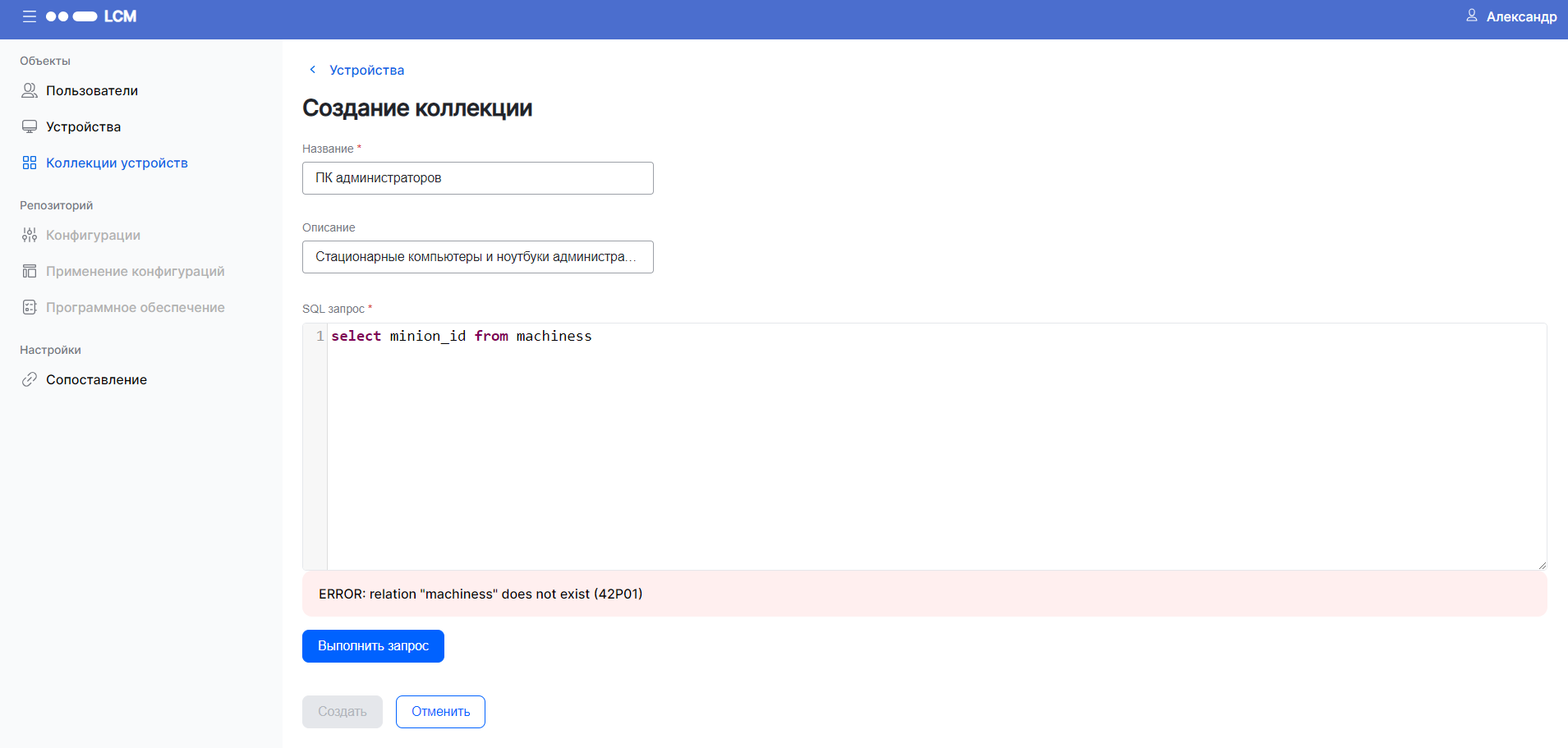Go to Сопоставление settings
This screenshot has width=1568, height=748.
pyautogui.click(x=96, y=379)
